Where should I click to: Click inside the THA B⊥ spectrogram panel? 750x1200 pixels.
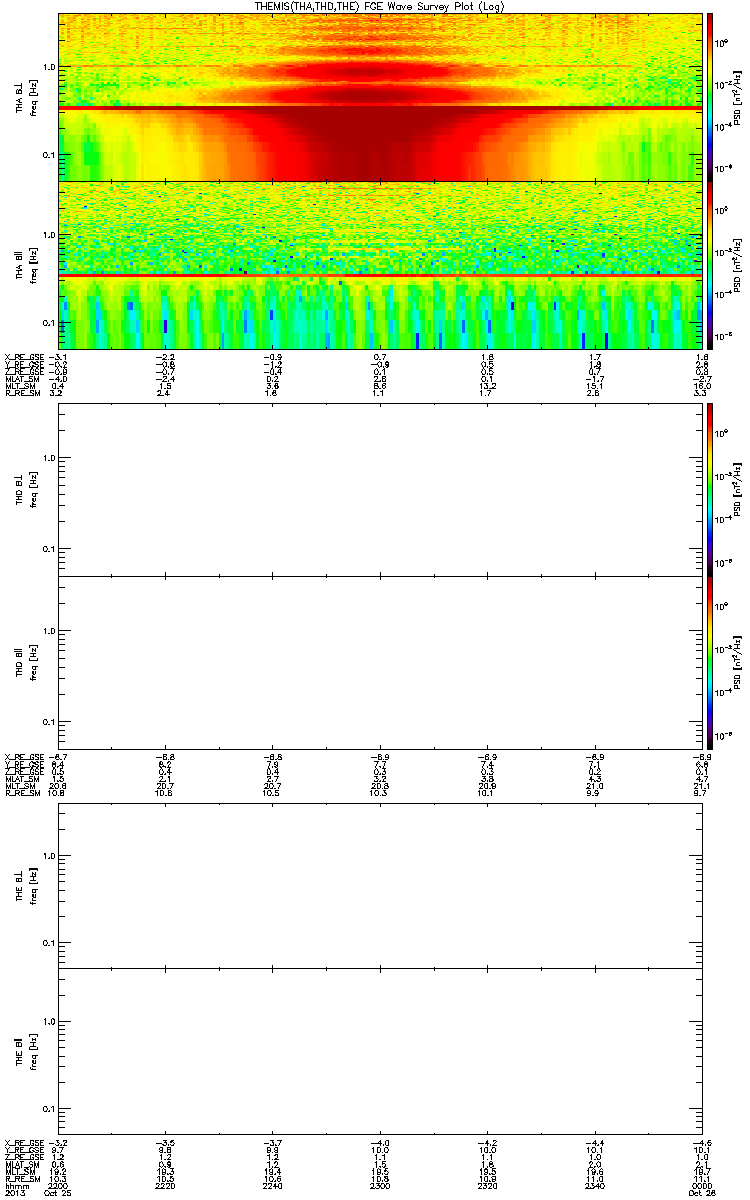click(x=378, y=96)
